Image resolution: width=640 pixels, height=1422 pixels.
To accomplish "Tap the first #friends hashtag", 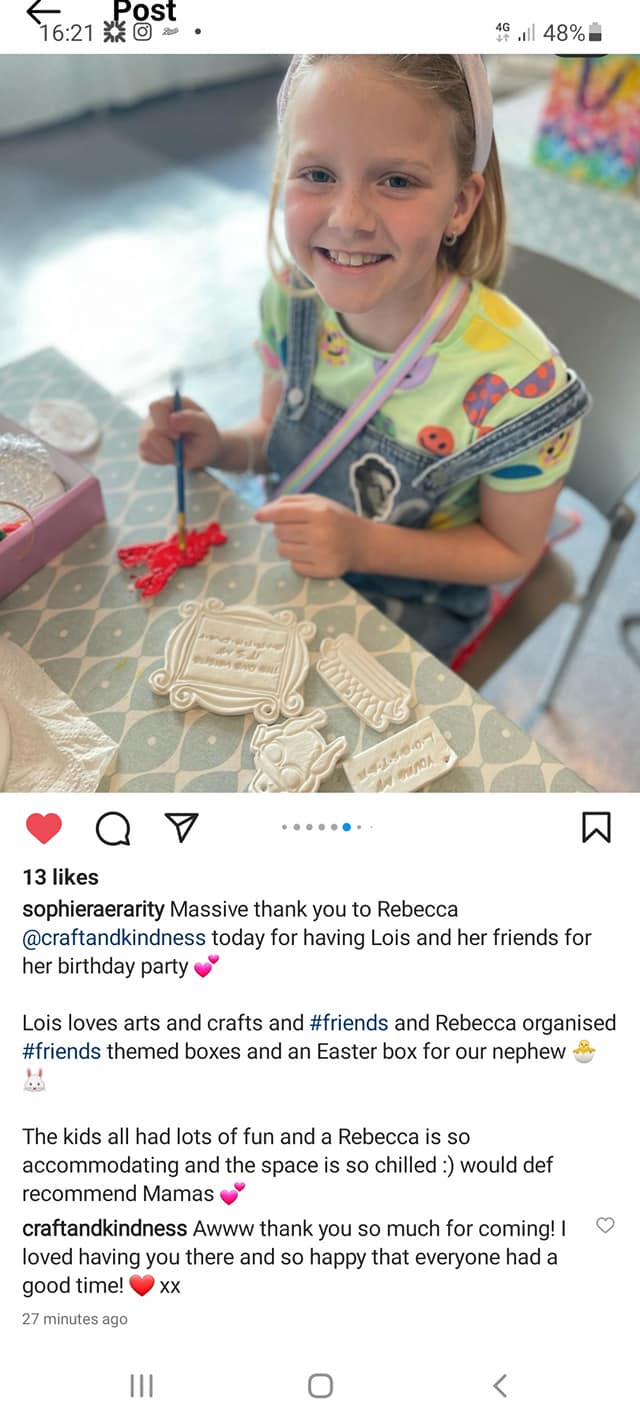I will (349, 1023).
